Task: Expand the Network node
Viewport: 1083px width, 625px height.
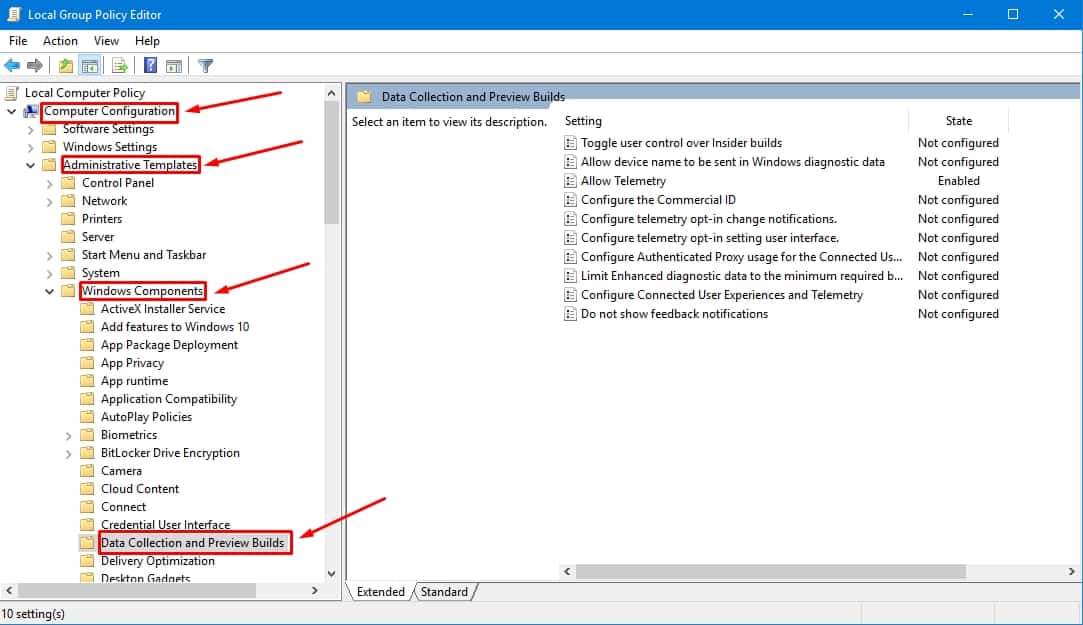Action: (49, 202)
